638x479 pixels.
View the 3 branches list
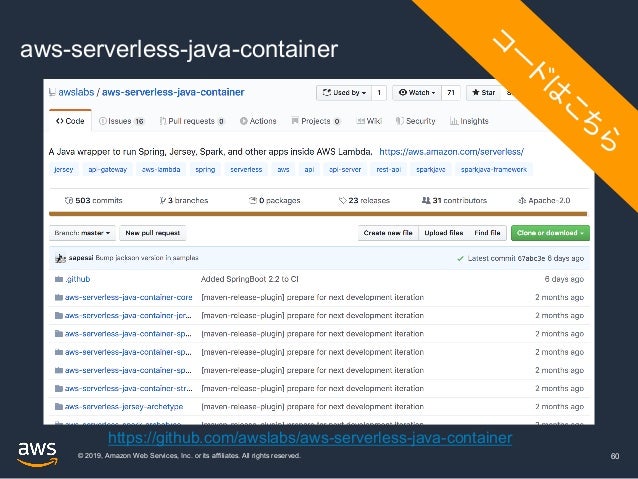click(184, 200)
